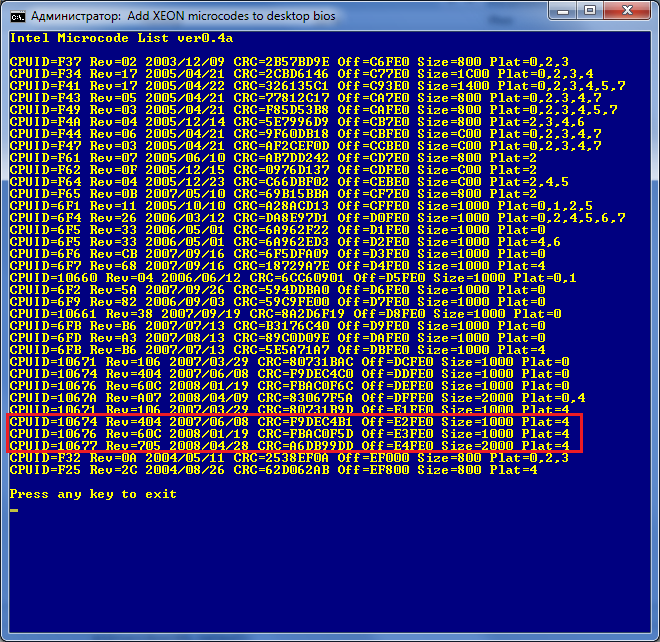Minimize the Add XEON microcodes console window
Image resolution: width=660 pixels, height=642 pixels.
(563, 11)
